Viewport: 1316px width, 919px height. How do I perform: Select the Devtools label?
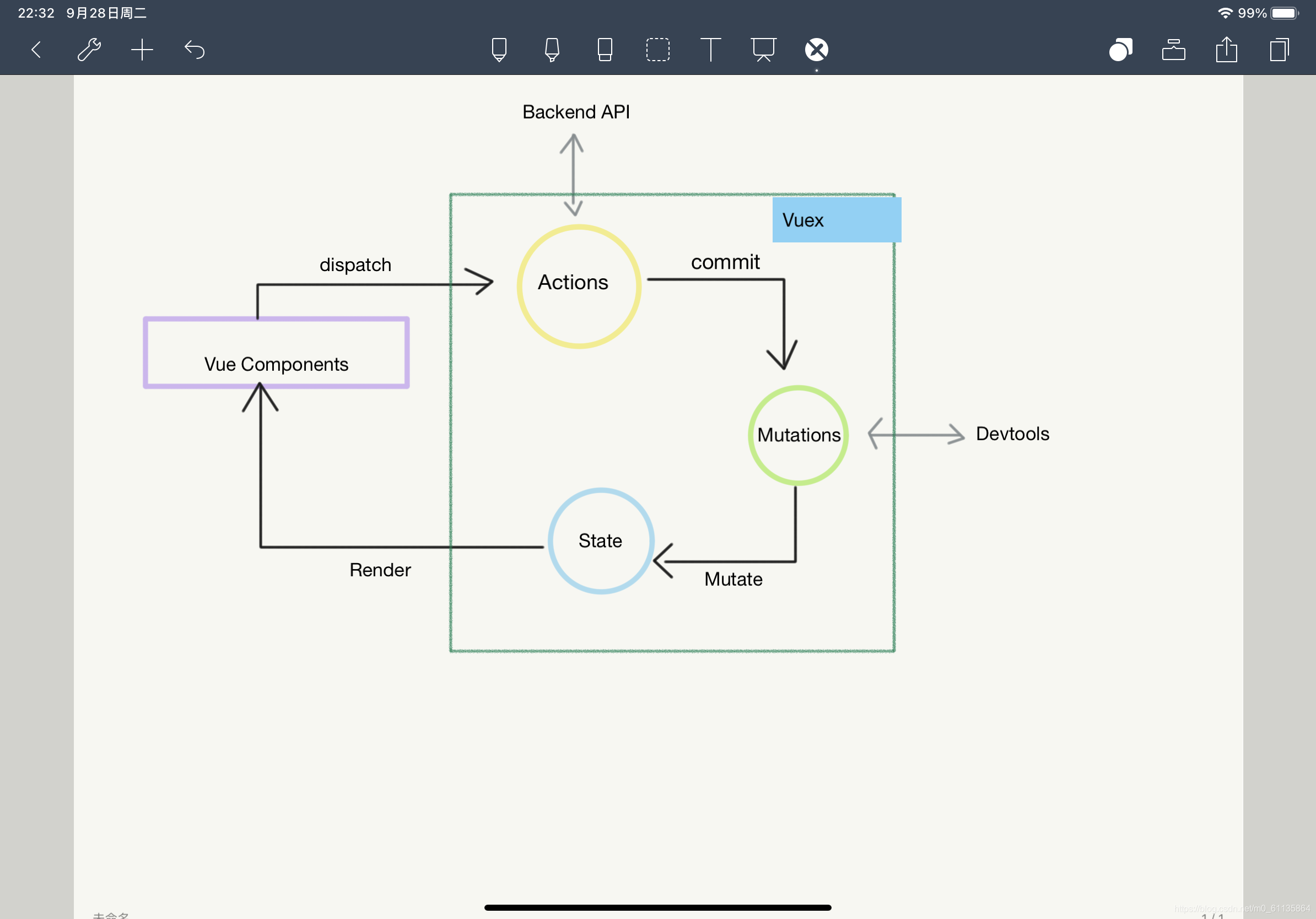pyautogui.click(x=1013, y=434)
